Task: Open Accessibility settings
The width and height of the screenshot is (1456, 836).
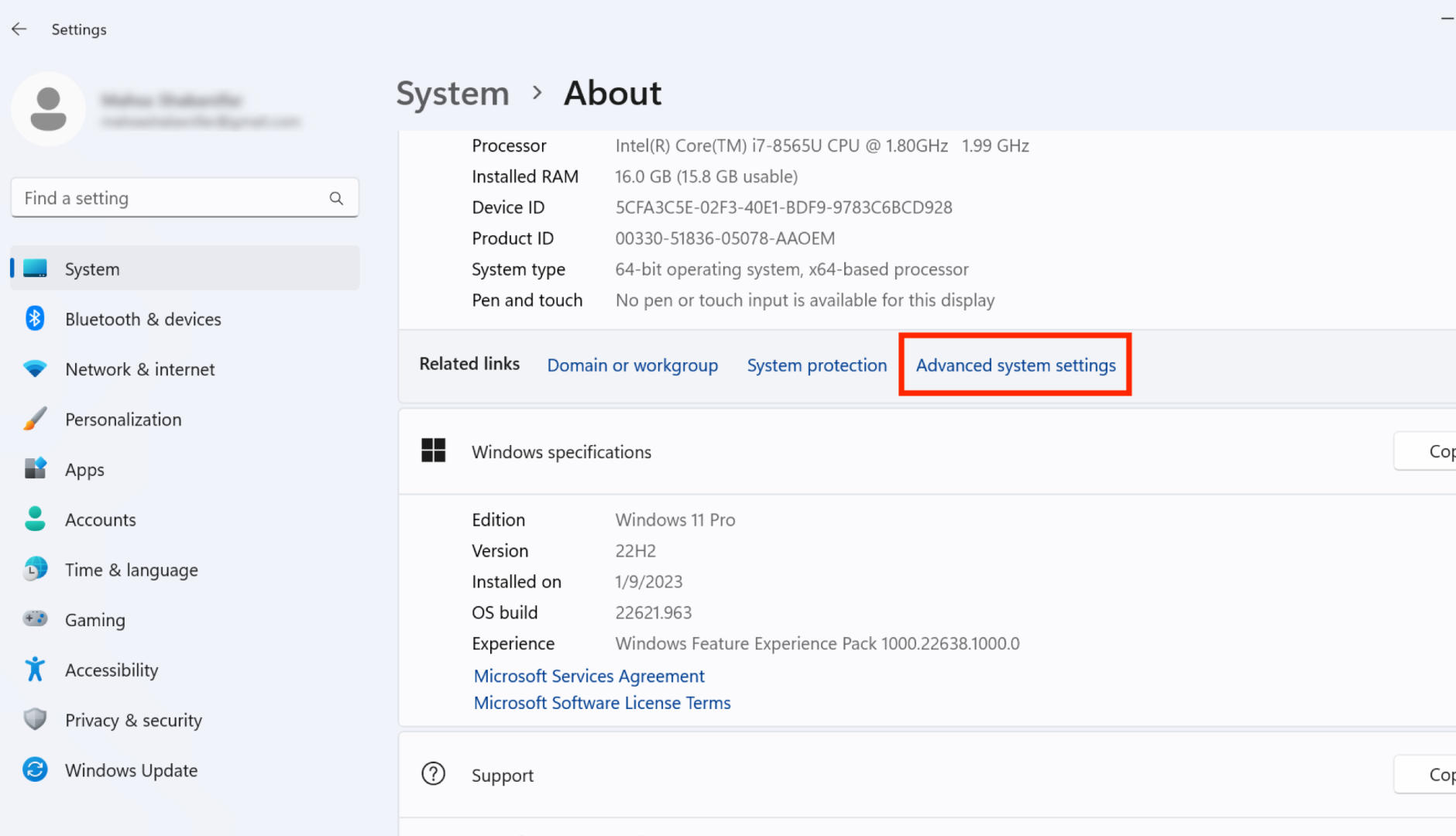Action: pos(112,670)
